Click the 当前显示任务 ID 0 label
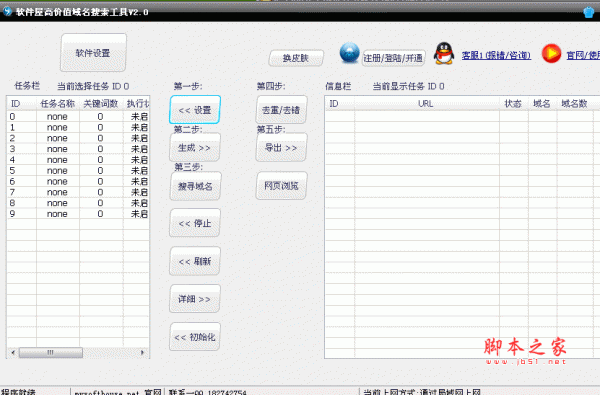 coord(409,87)
